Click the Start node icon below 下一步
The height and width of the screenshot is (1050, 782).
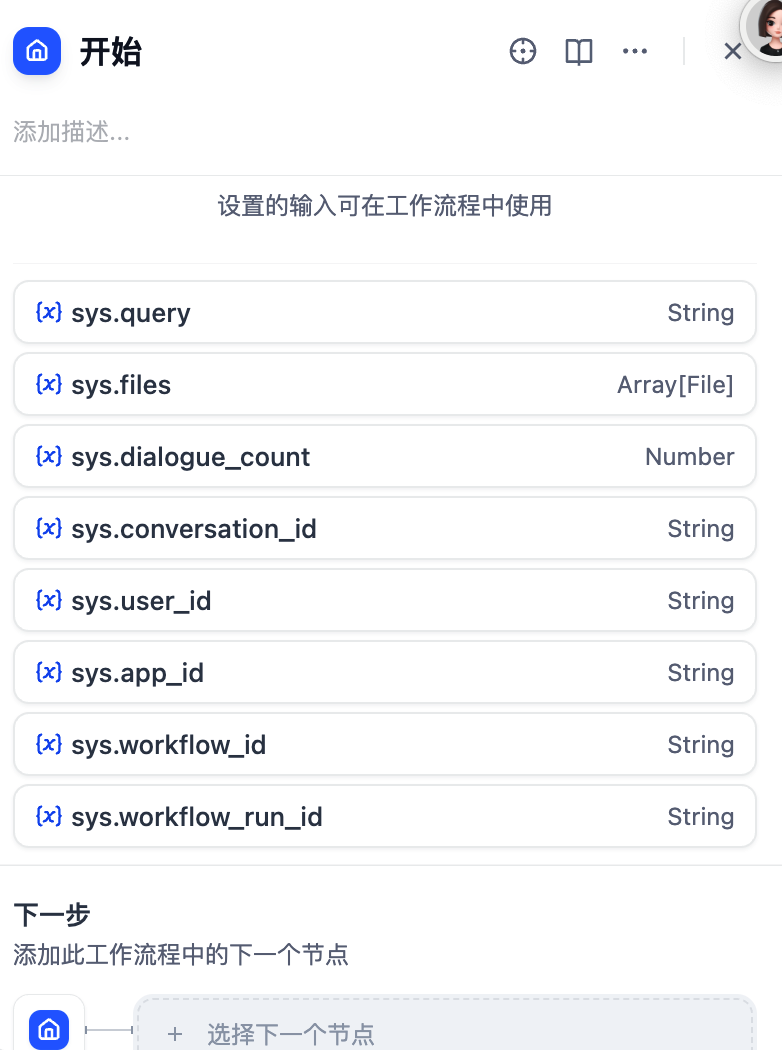click(48, 1030)
